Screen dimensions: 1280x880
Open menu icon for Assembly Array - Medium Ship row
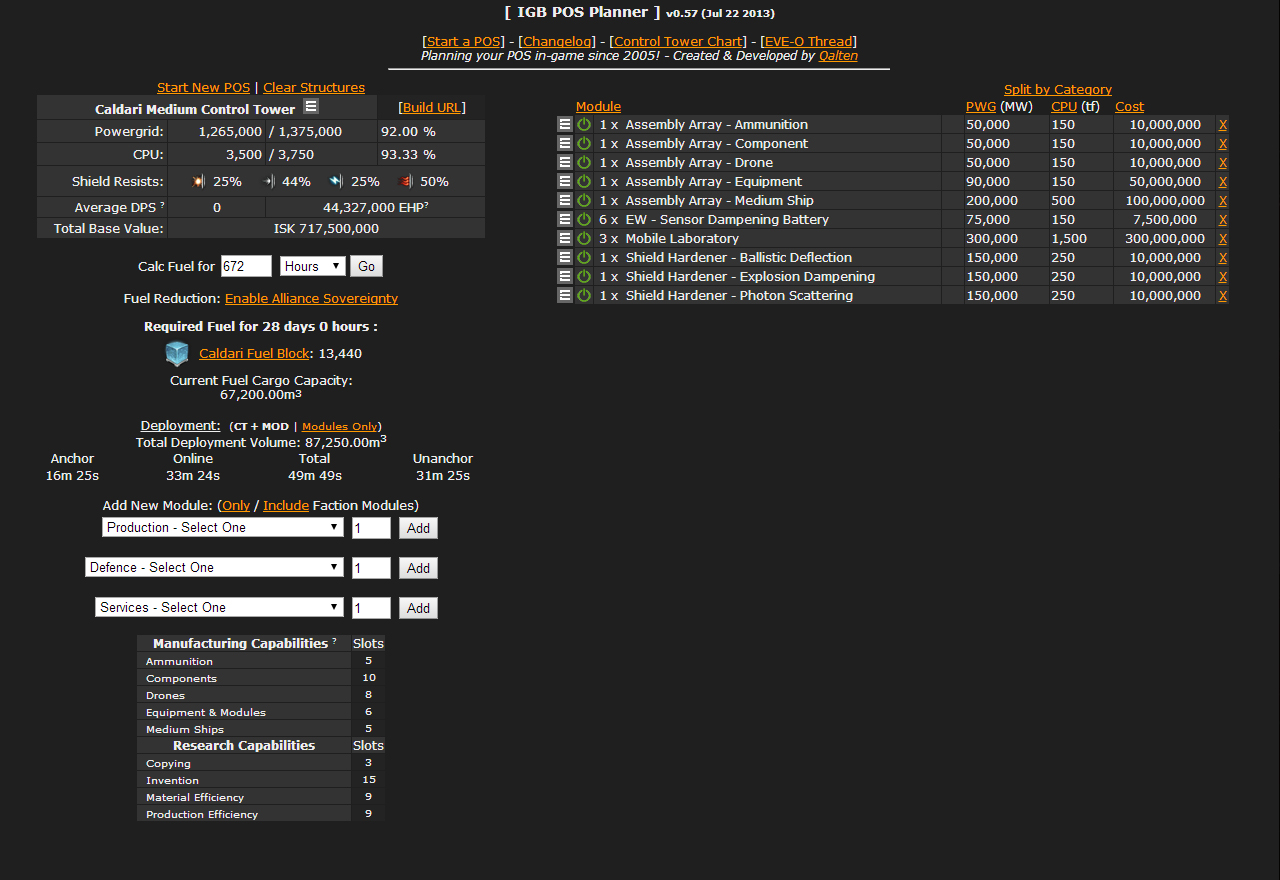click(565, 201)
